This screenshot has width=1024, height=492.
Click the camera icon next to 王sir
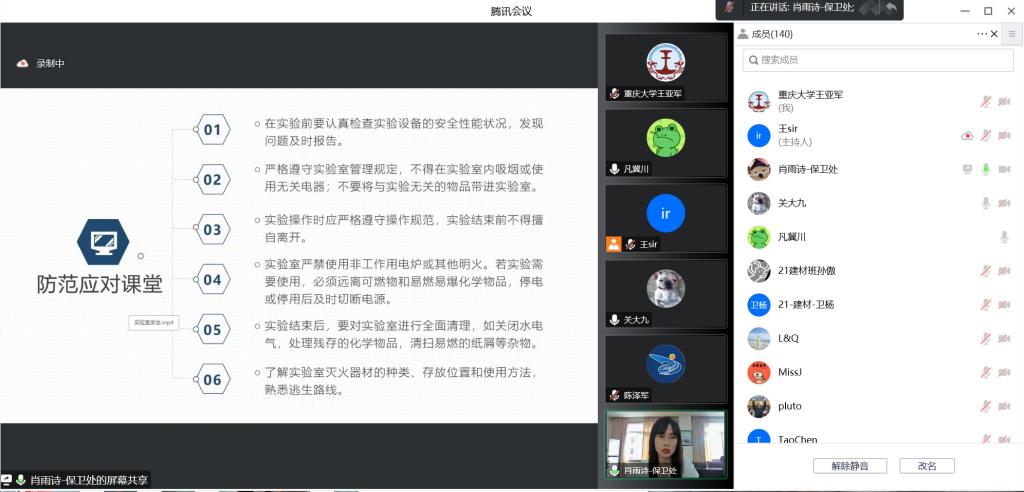click(1004, 135)
